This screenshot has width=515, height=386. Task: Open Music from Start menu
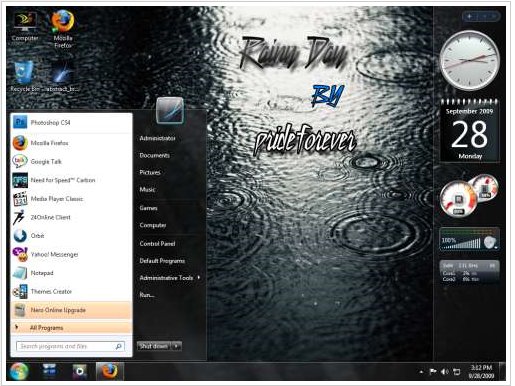147,189
